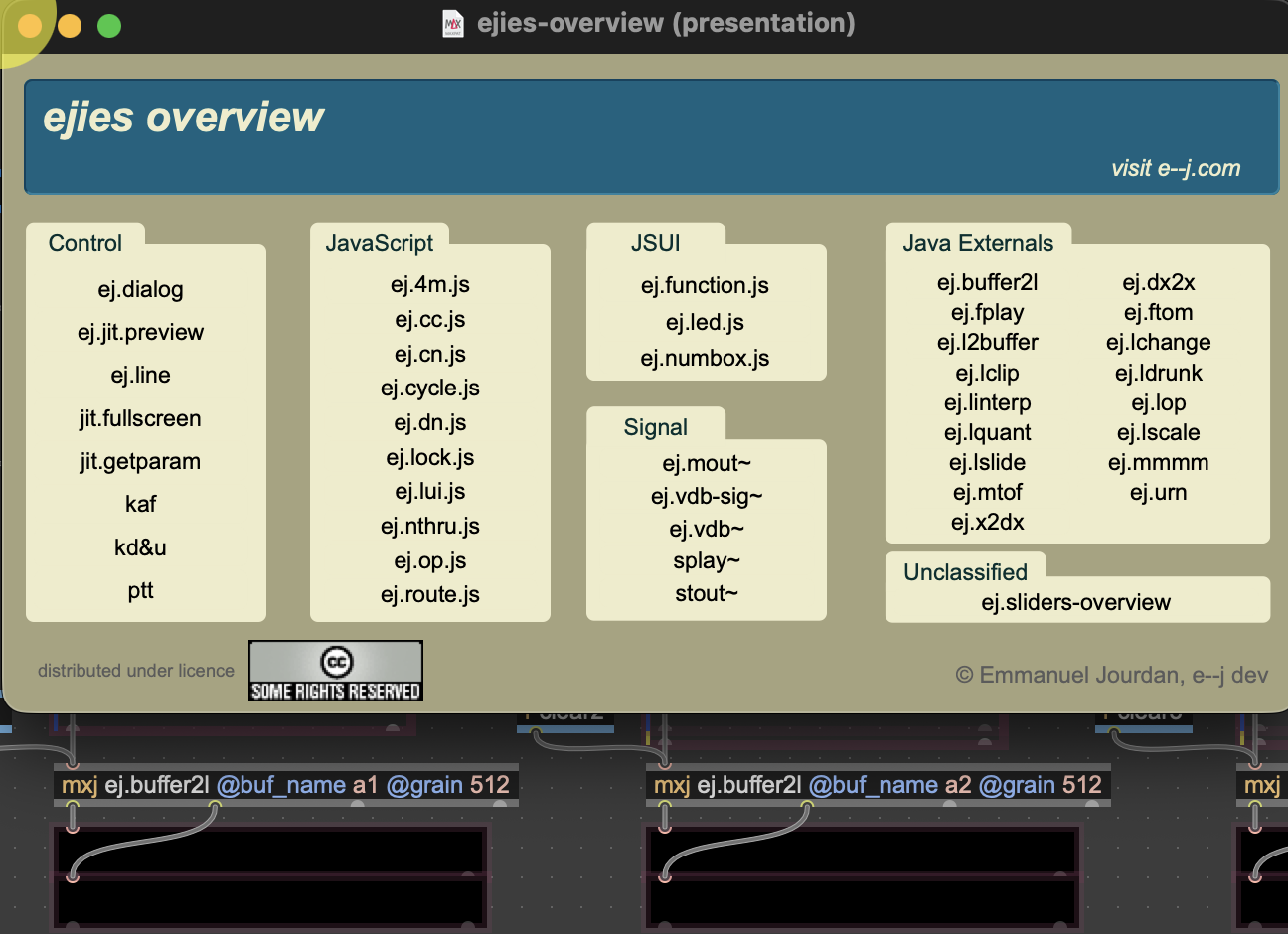Select the mxj ej.buffer2l a1 object box
1288x934 pixels.
pyautogui.click(x=285, y=785)
